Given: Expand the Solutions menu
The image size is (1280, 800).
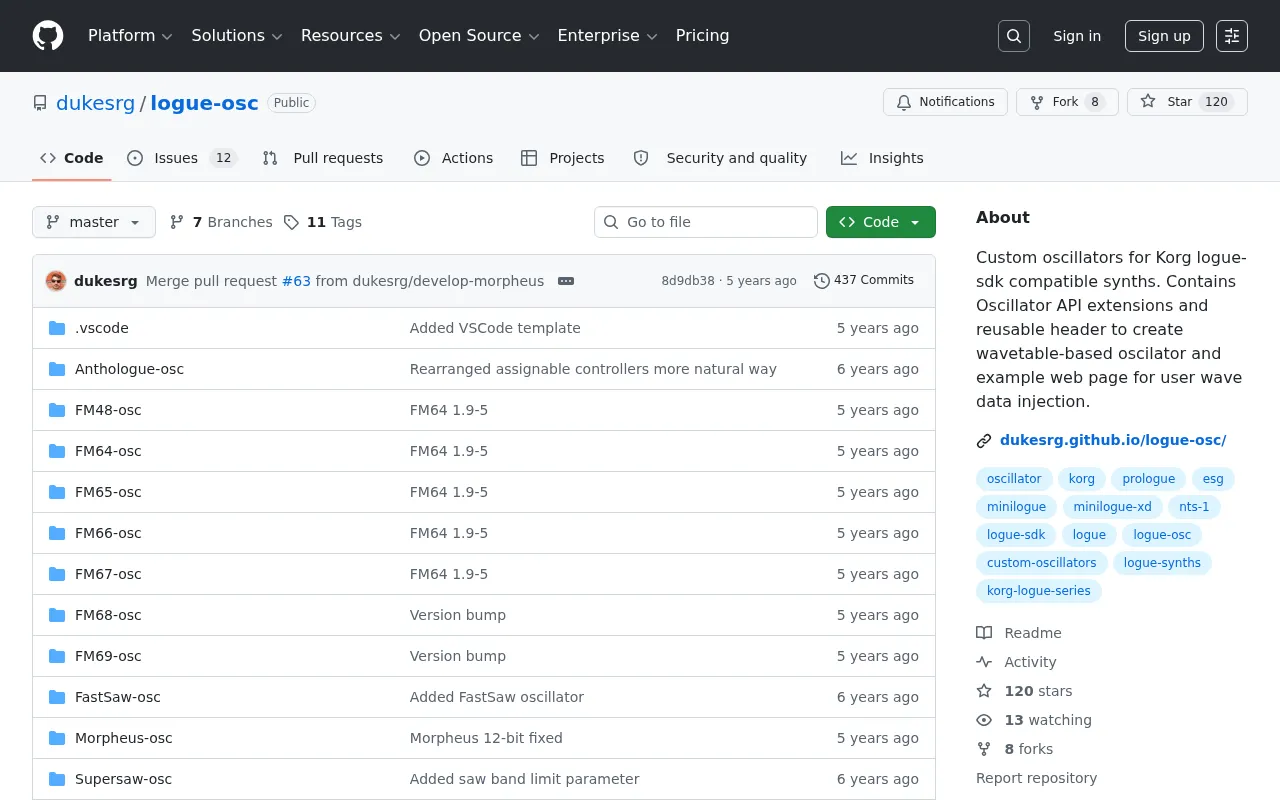Looking at the screenshot, I should [237, 36].
